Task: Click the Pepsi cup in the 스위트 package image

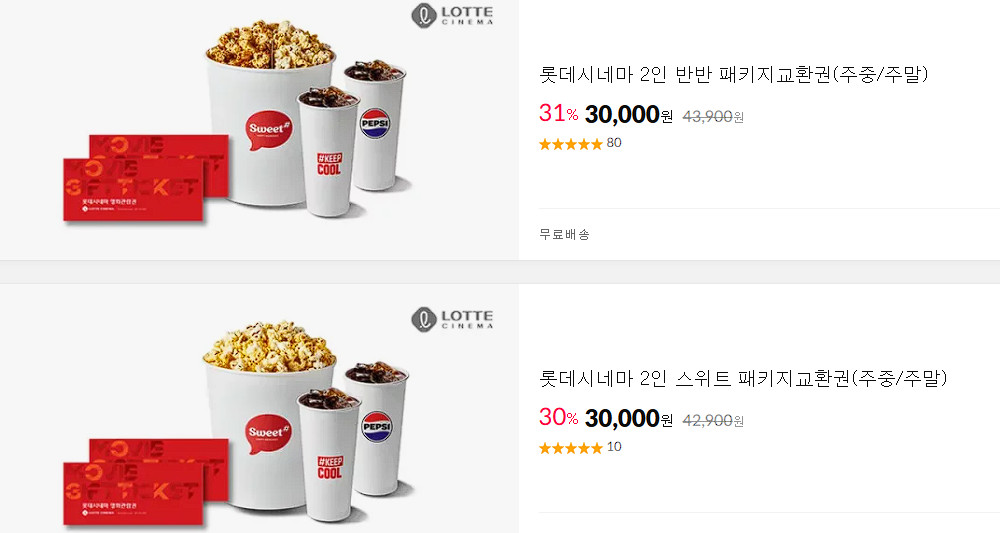Action: [376, 428]
